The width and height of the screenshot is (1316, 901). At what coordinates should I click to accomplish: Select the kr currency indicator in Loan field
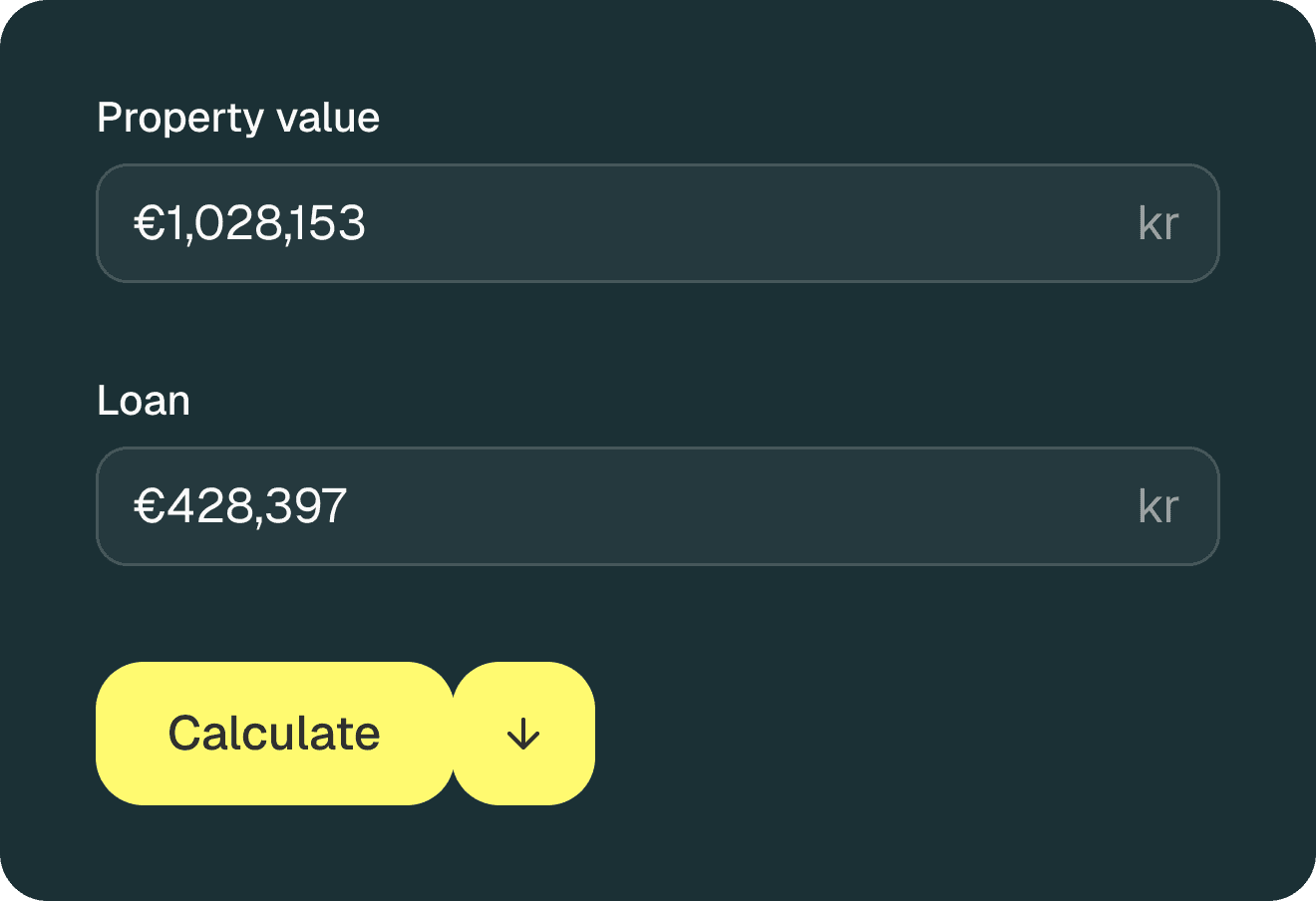[1159, 506]
